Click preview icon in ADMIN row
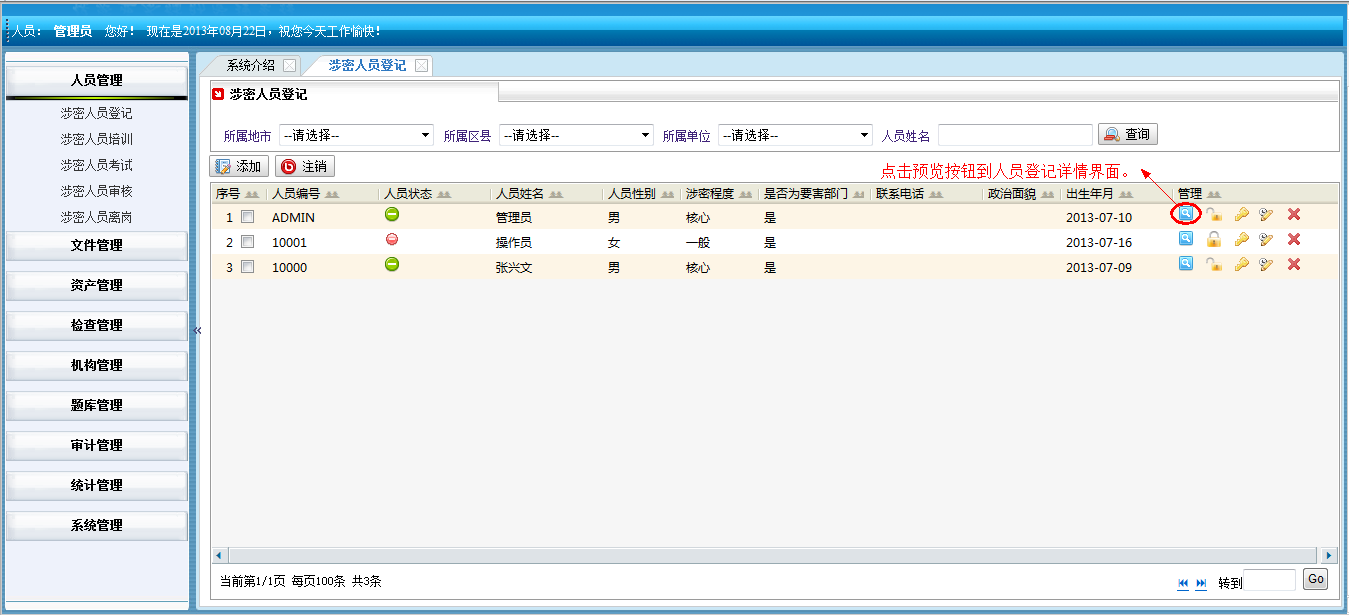The height and width of the screenshot is (615, 1349). tap(1185, 213)
